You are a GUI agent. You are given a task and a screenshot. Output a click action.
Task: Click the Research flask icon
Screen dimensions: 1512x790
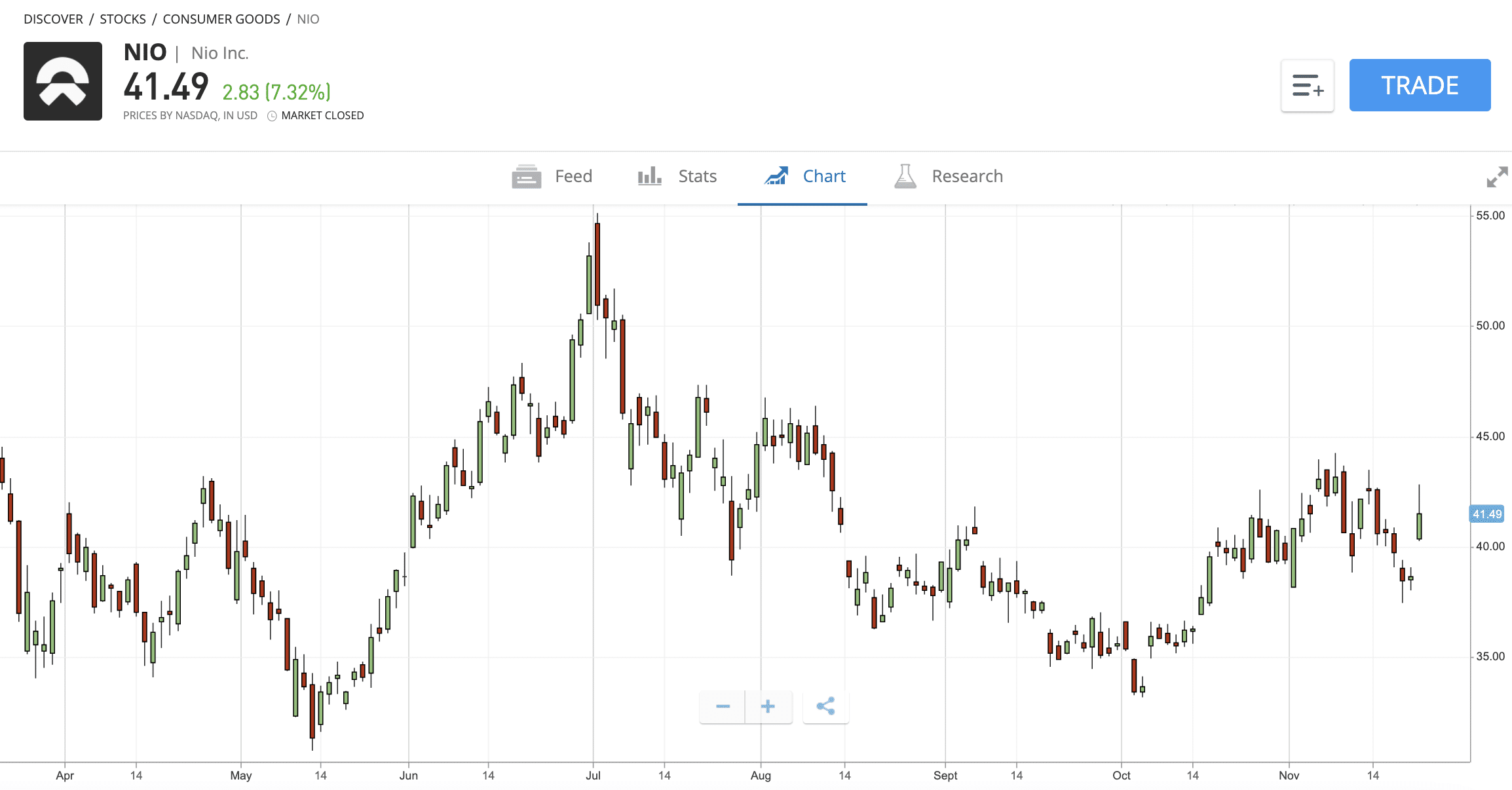(x=905, y=176)
